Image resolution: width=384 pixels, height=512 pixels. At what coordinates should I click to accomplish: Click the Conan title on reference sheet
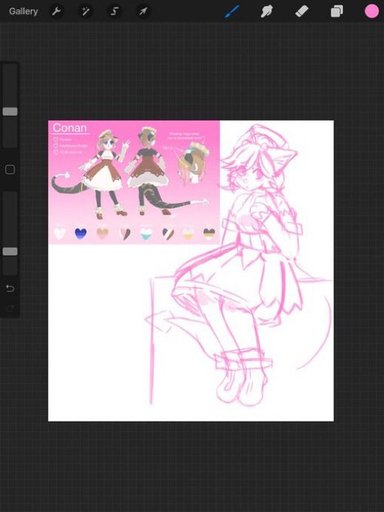pyautogui.click(x=70, y=128)
